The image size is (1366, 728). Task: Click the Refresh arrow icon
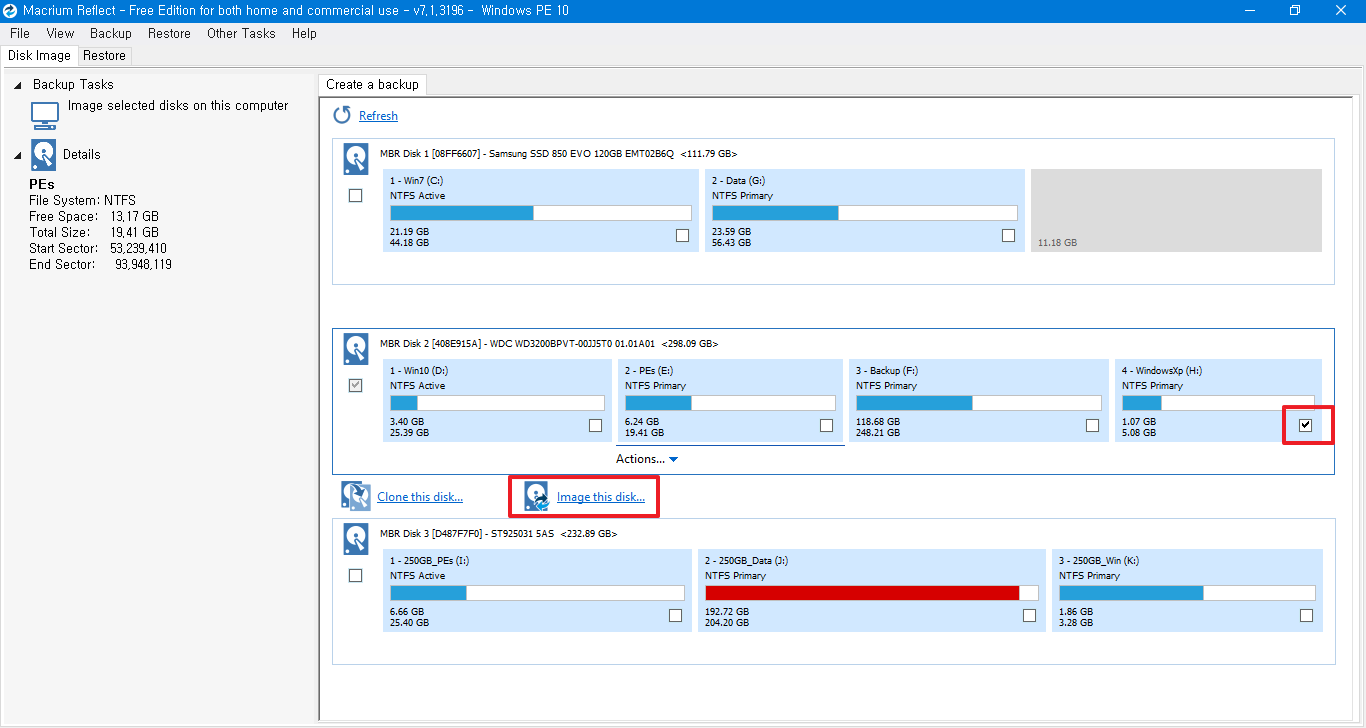(x=342, y=115)
